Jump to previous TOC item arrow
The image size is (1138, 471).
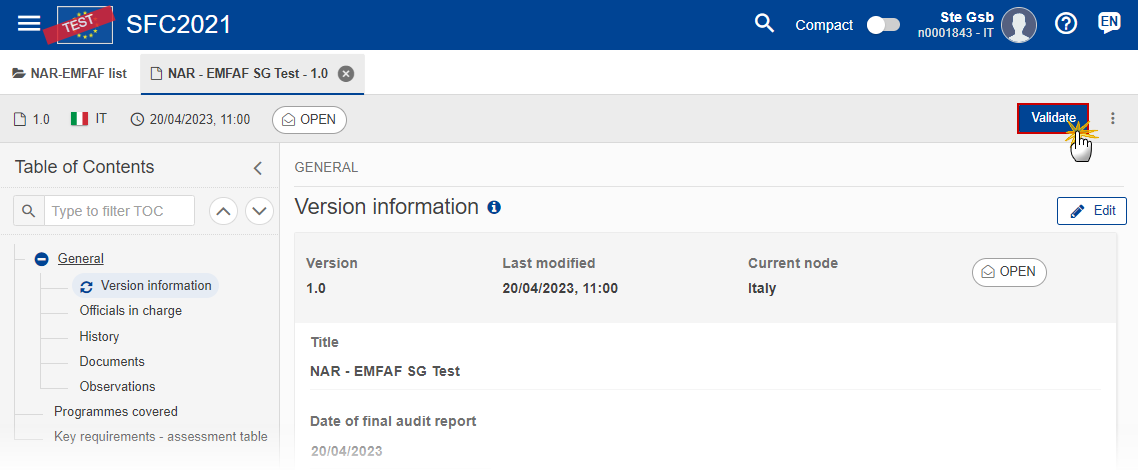pyautogui.click(x=224, y=211)
